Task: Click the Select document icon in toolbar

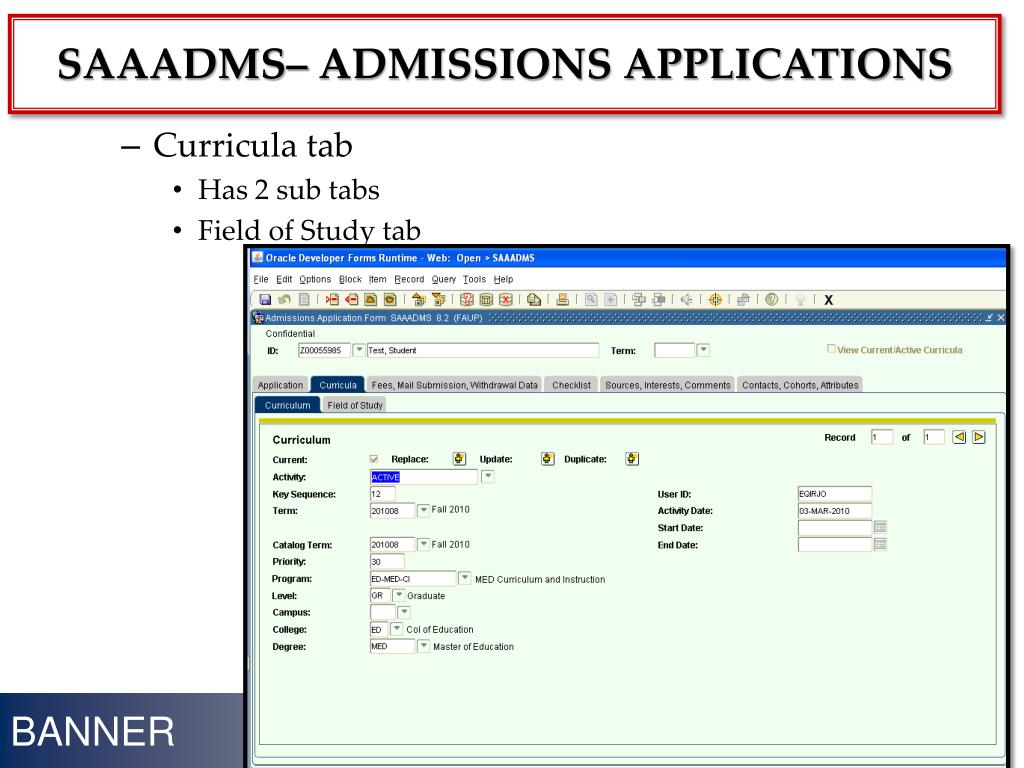Action: click(304, 300)
